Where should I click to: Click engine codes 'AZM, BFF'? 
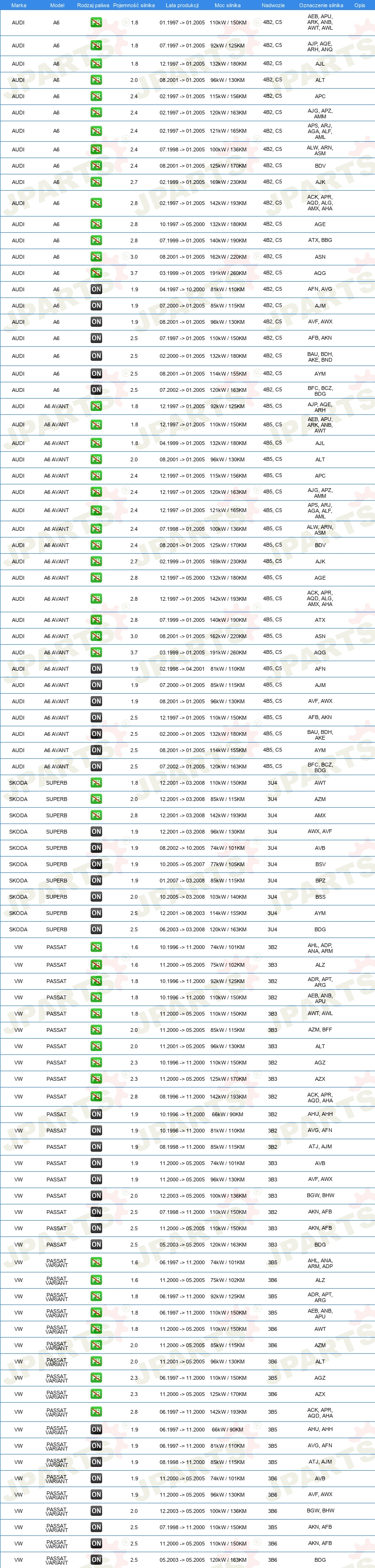(x=320, y=1030)
